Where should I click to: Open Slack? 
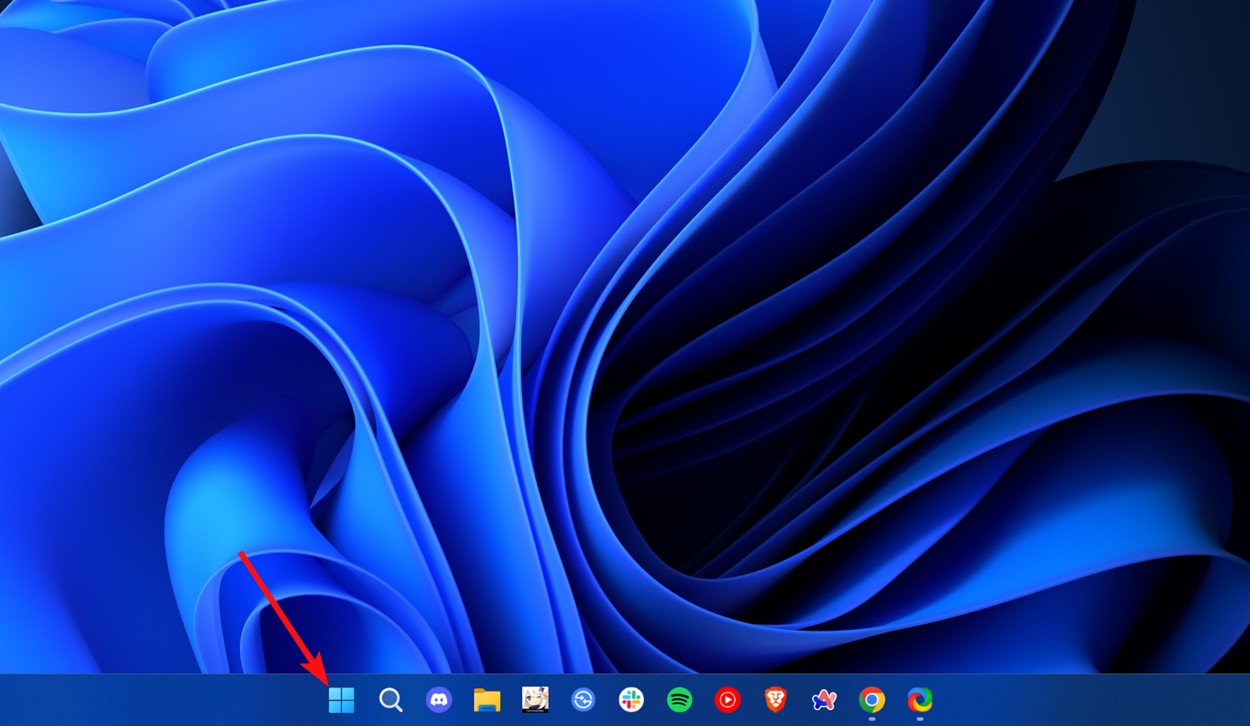coord(632,700)
